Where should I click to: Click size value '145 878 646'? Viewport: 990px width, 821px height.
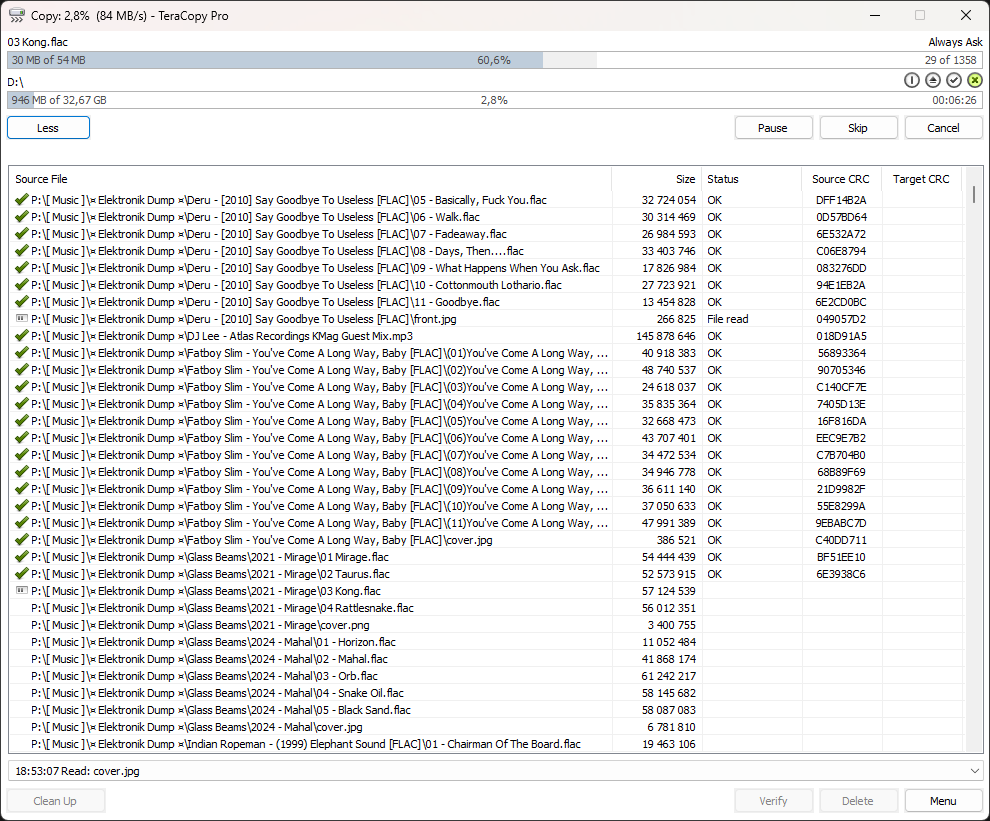[x=665, y=336]
